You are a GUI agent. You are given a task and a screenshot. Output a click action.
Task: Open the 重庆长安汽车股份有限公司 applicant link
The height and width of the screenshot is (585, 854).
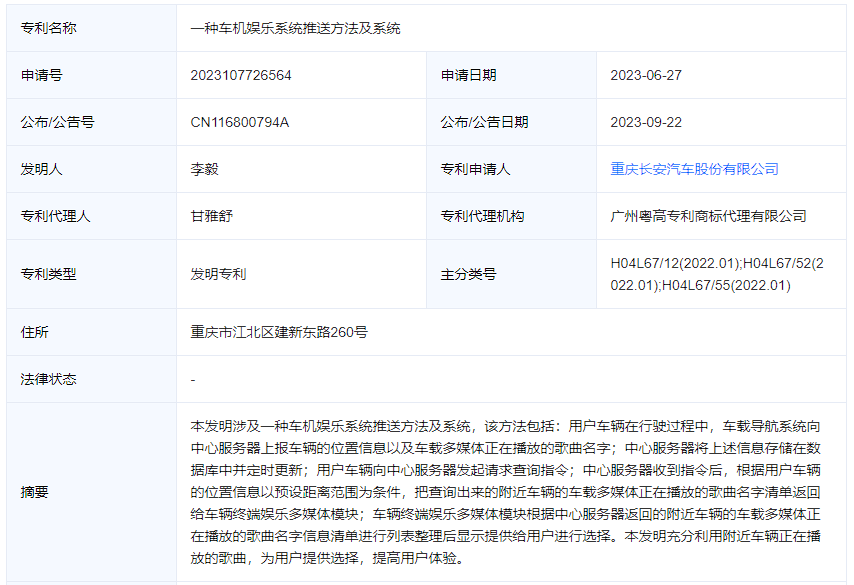(x=694, y=169)
